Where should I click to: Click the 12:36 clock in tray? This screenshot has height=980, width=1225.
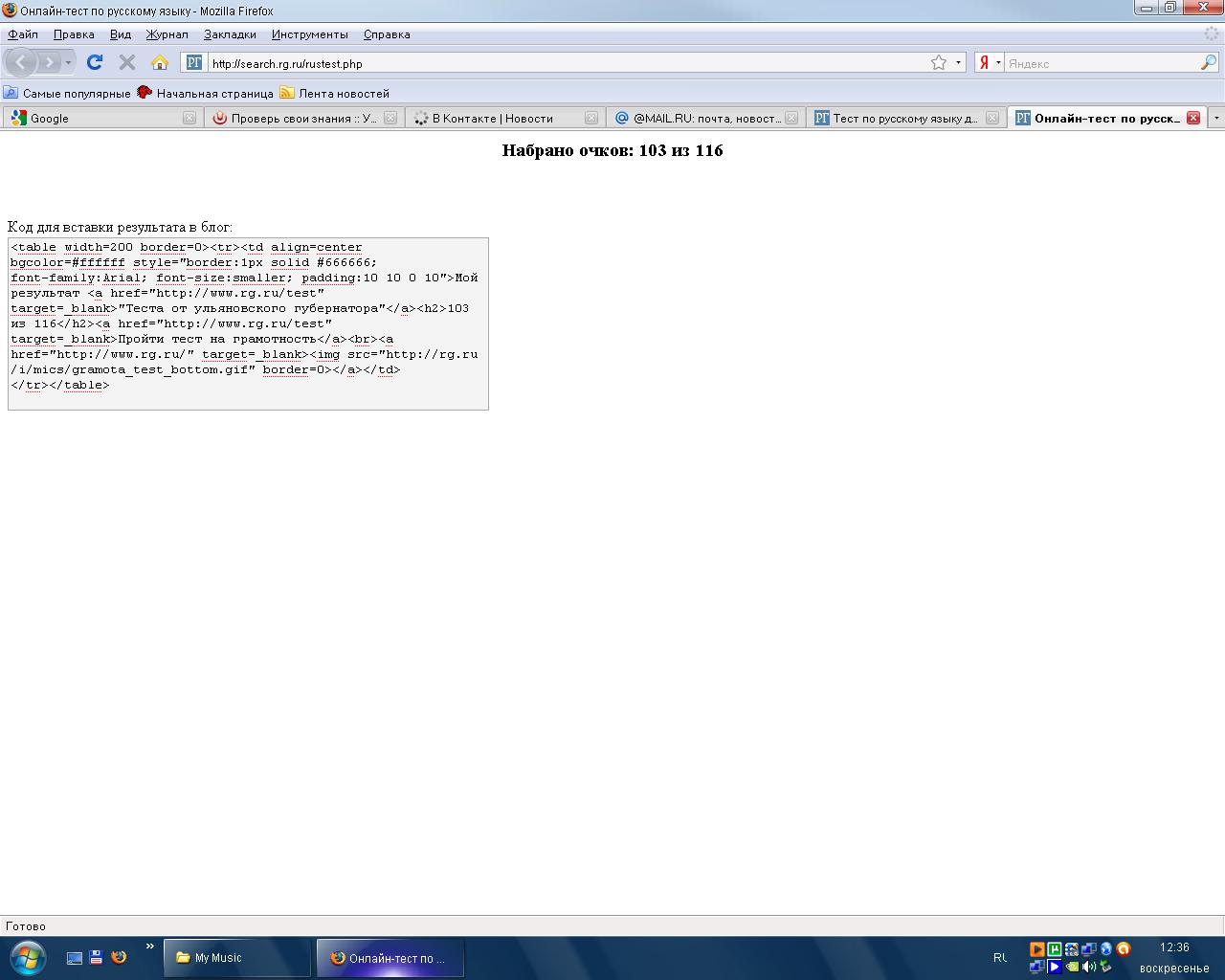1174,947
